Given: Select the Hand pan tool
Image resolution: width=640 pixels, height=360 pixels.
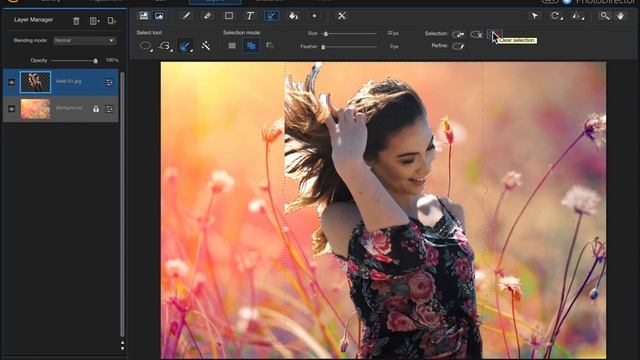Looking at the screenshot, I should tap(620, 16).
